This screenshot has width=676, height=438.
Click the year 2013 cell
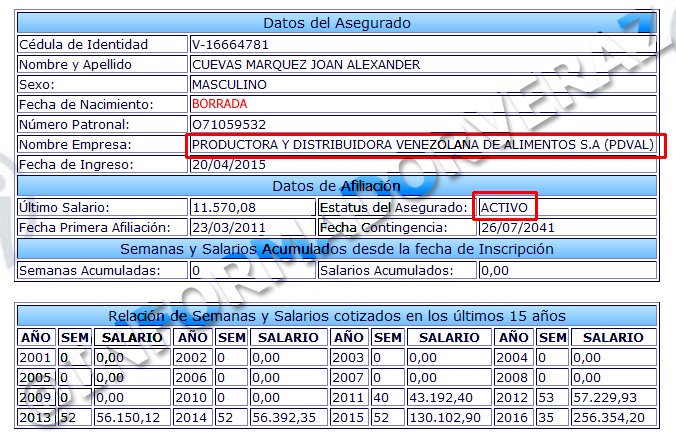pos(36,418)
